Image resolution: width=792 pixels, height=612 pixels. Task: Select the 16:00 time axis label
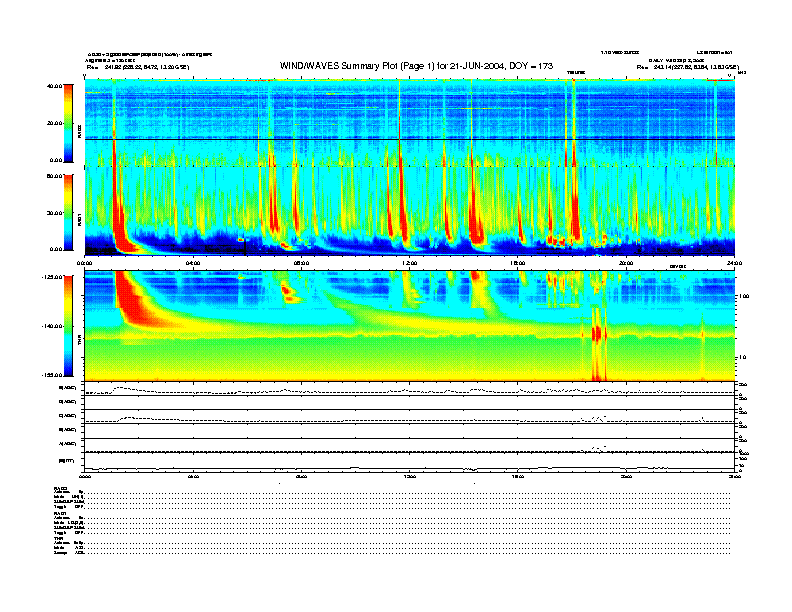coord(518,264)
